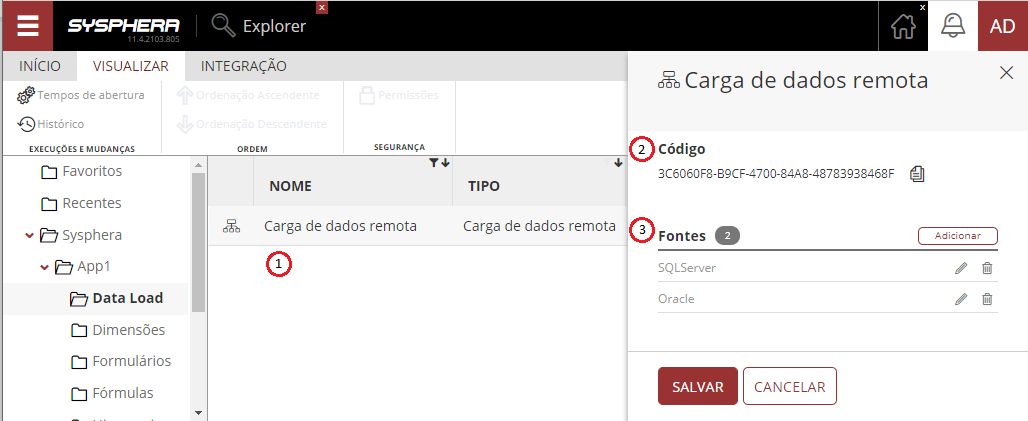Switch to the INÍCIO tab
Image resolution: width=1028 pixels, height=421 pixels.
tap(40, 66)
